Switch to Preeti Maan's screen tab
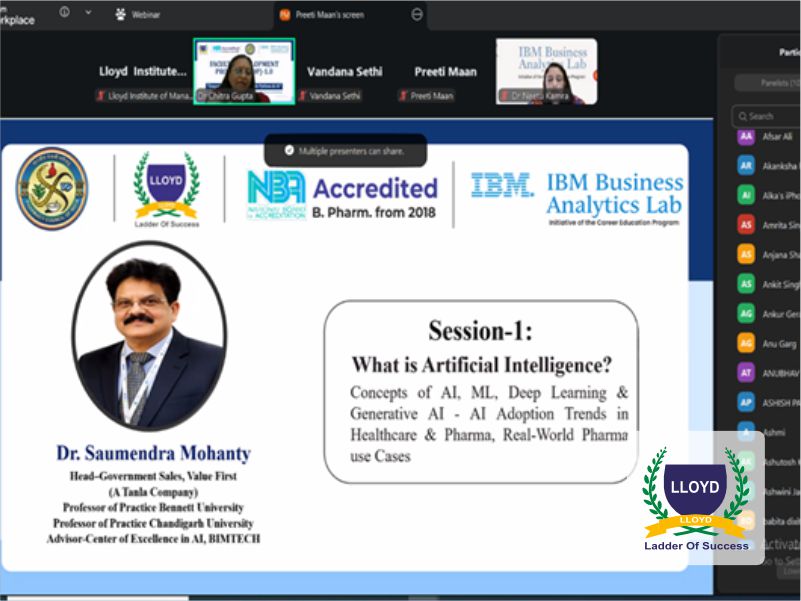This screenshot has height=601, width=801. (350, 15)
